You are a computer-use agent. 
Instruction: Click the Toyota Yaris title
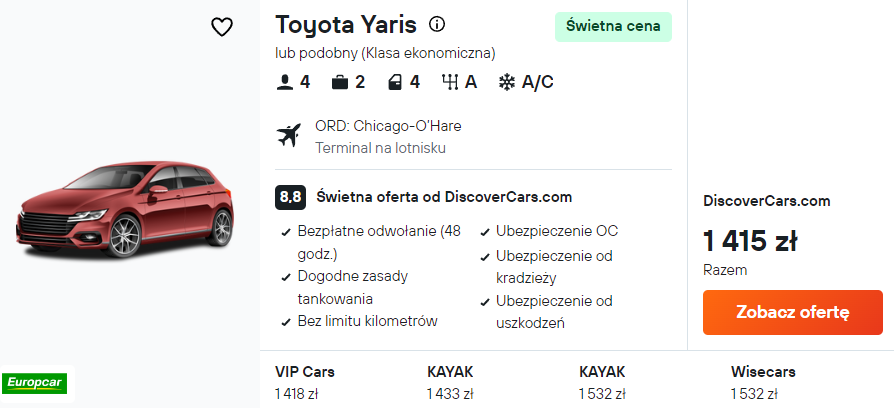point(346,25)
